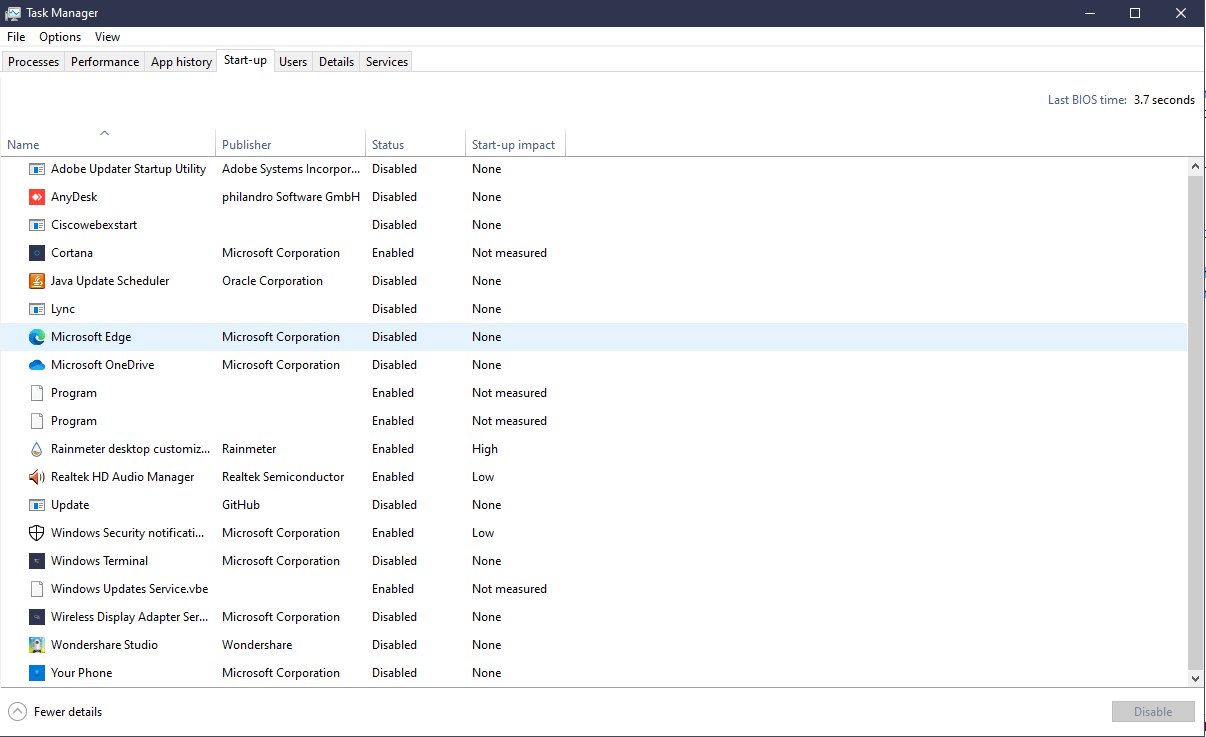Select the 'Windows Terminal' entry name
Screen dimensions: 1206x737
click(99, 561)
